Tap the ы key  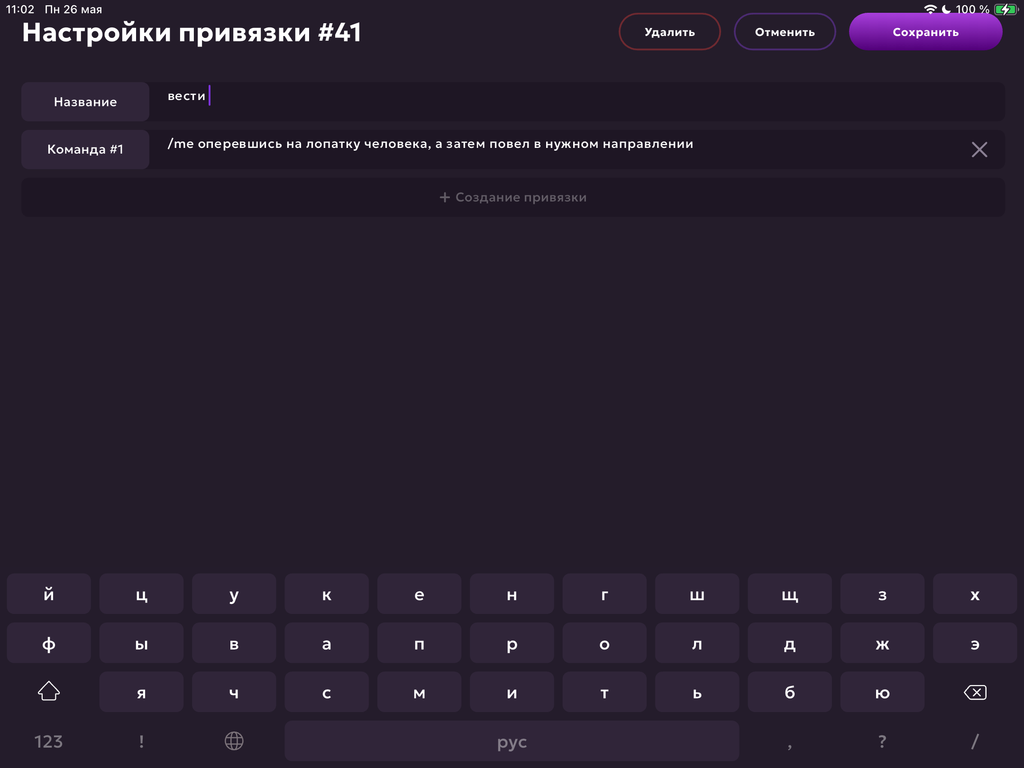click(x=141, y=643)
